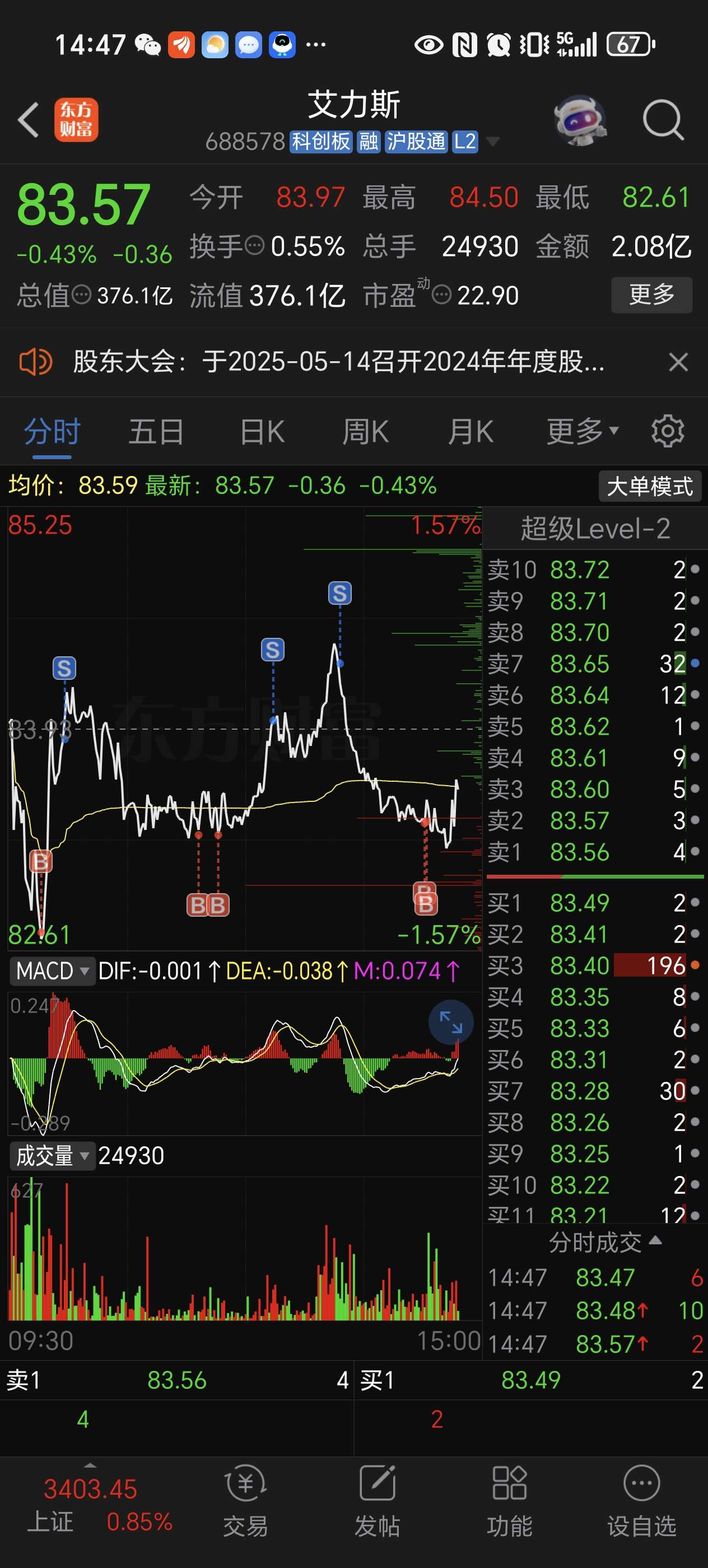Tap the blue dot beside 卖7 32
The width and height of the screenshot is (708, 1568).
pos(695,663)
